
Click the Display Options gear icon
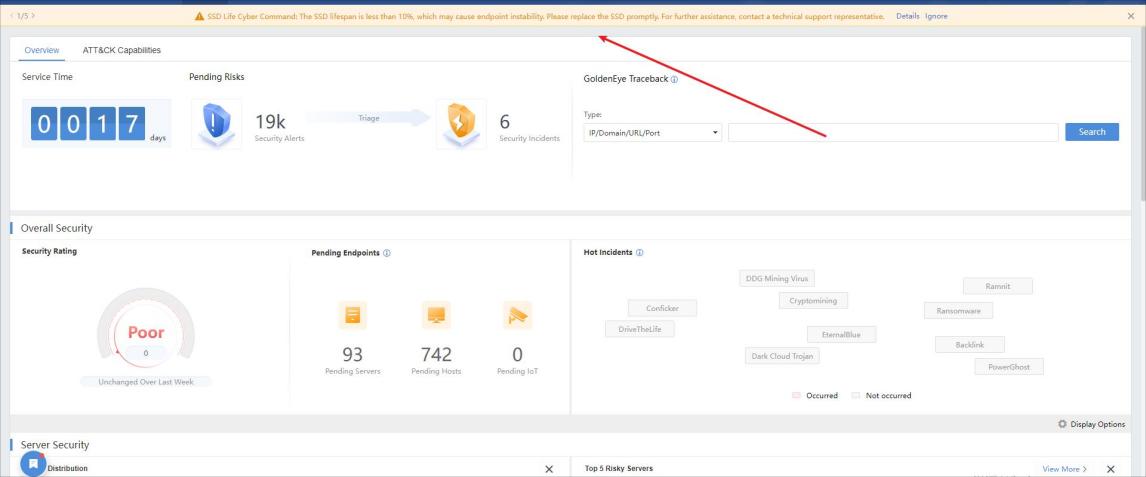click(1063, 424)
